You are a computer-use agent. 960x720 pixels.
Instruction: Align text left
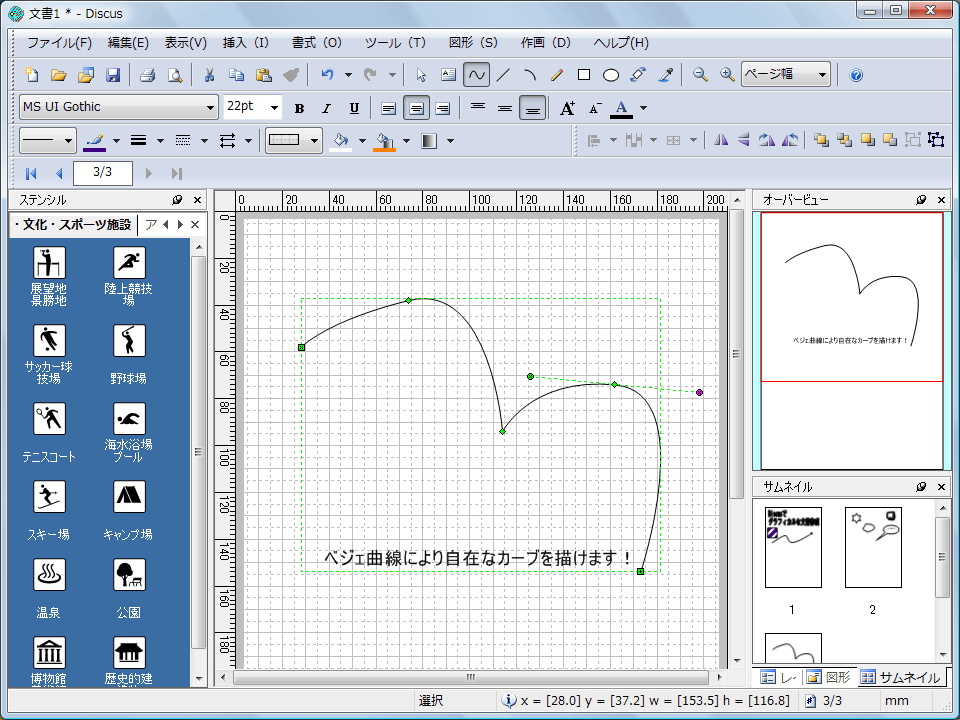pos(388,108)
